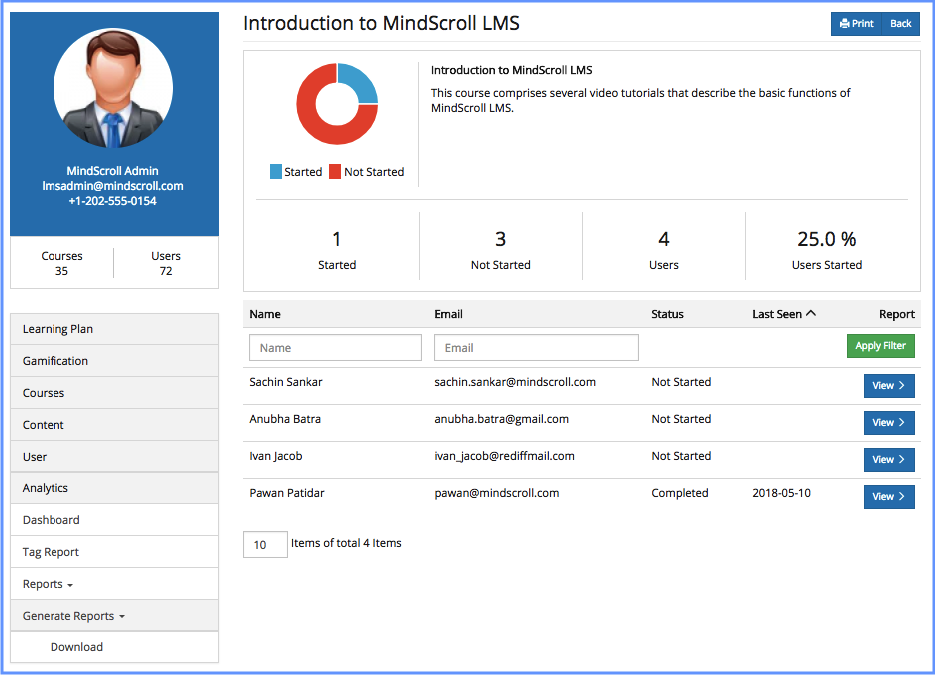The image size is (935, 676).
Task: Open View report for Ivan Jacob
Action: (888, 460)
